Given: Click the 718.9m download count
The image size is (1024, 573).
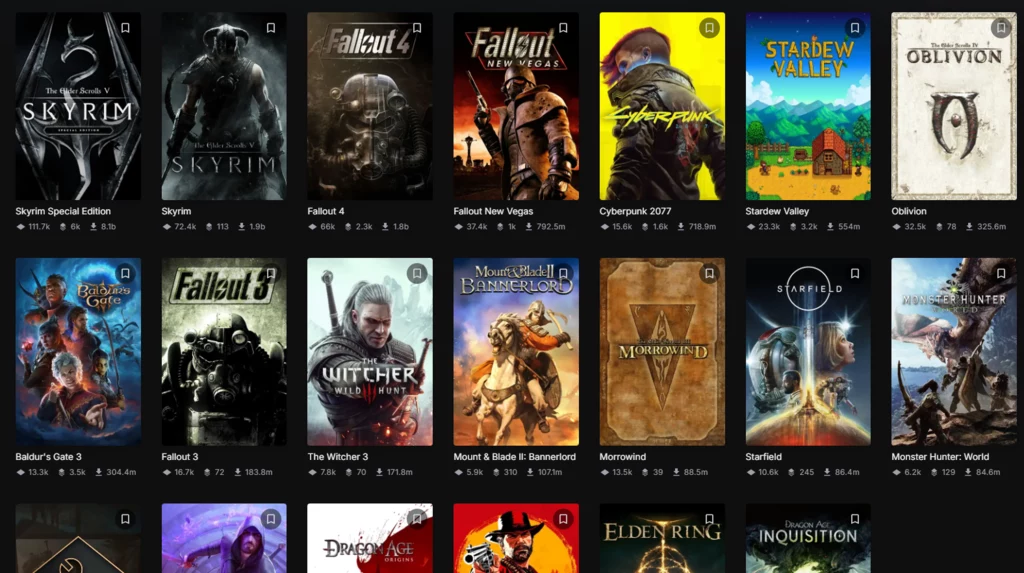Looking at the screenshot, I should [696, 227].
